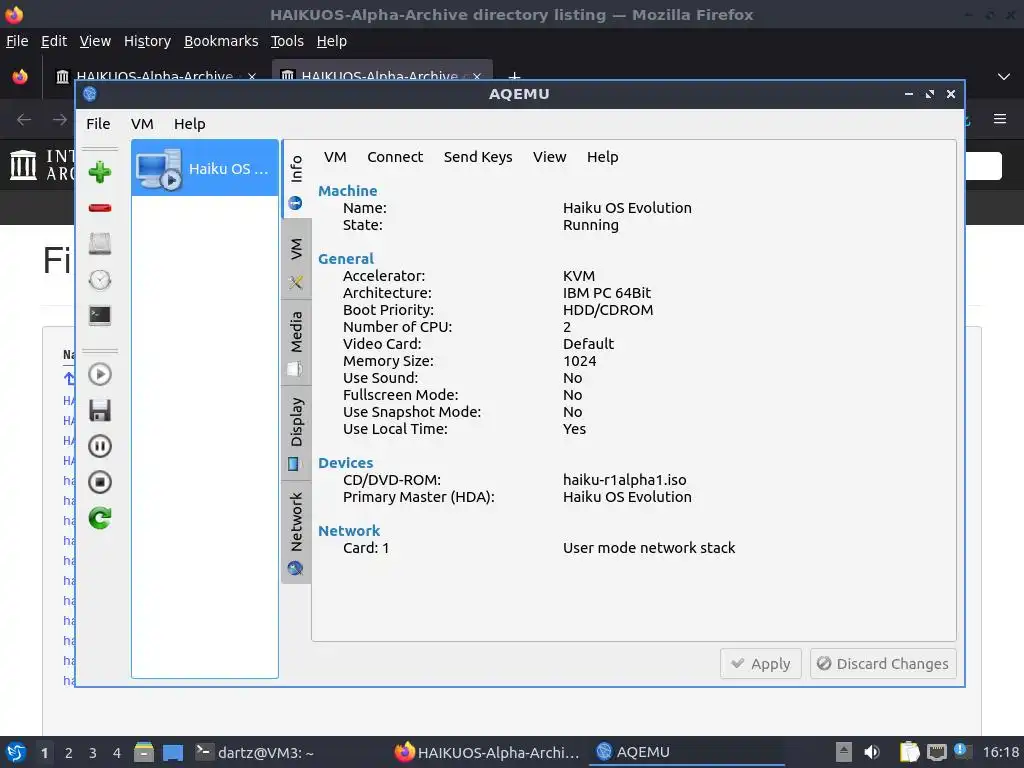Click the stop VM icon
The image size is (1024, 768).
(100, 482)
